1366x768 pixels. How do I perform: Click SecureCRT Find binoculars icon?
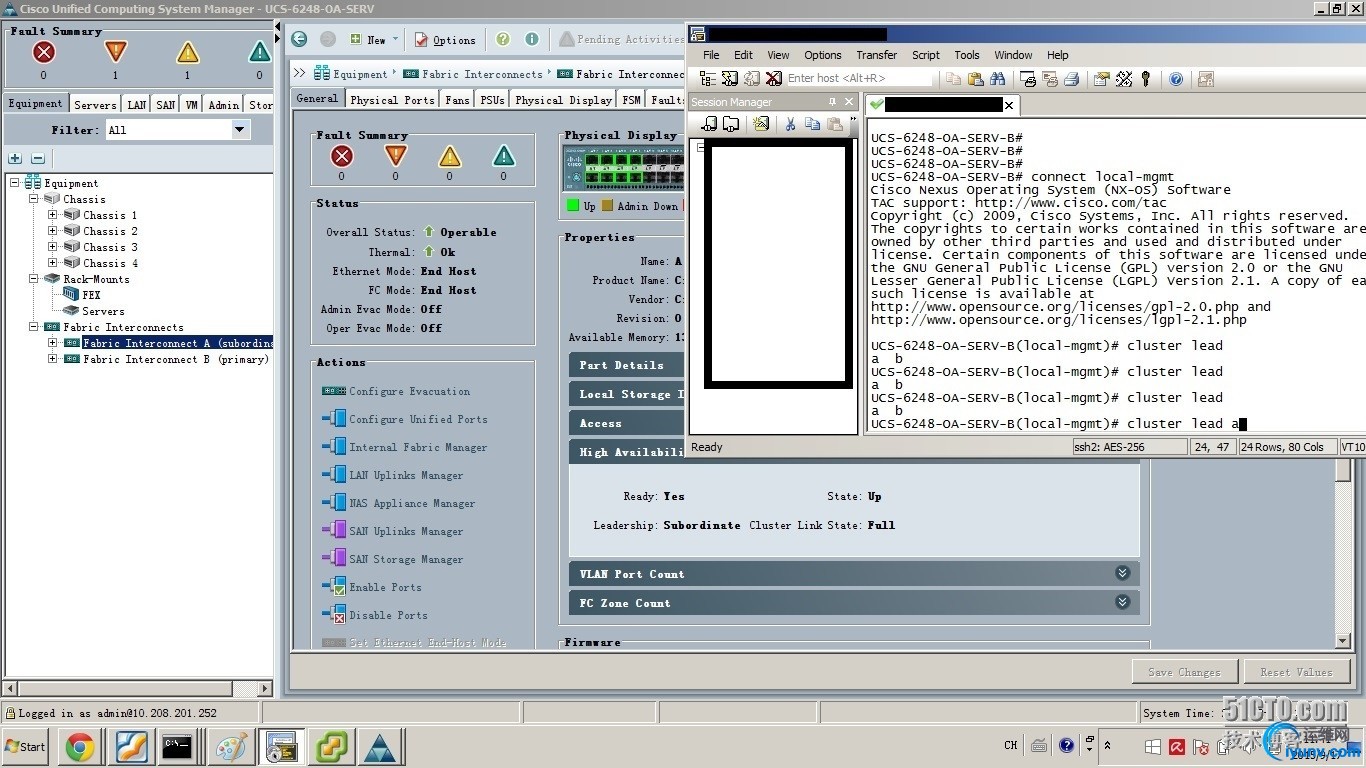[997, 78]
